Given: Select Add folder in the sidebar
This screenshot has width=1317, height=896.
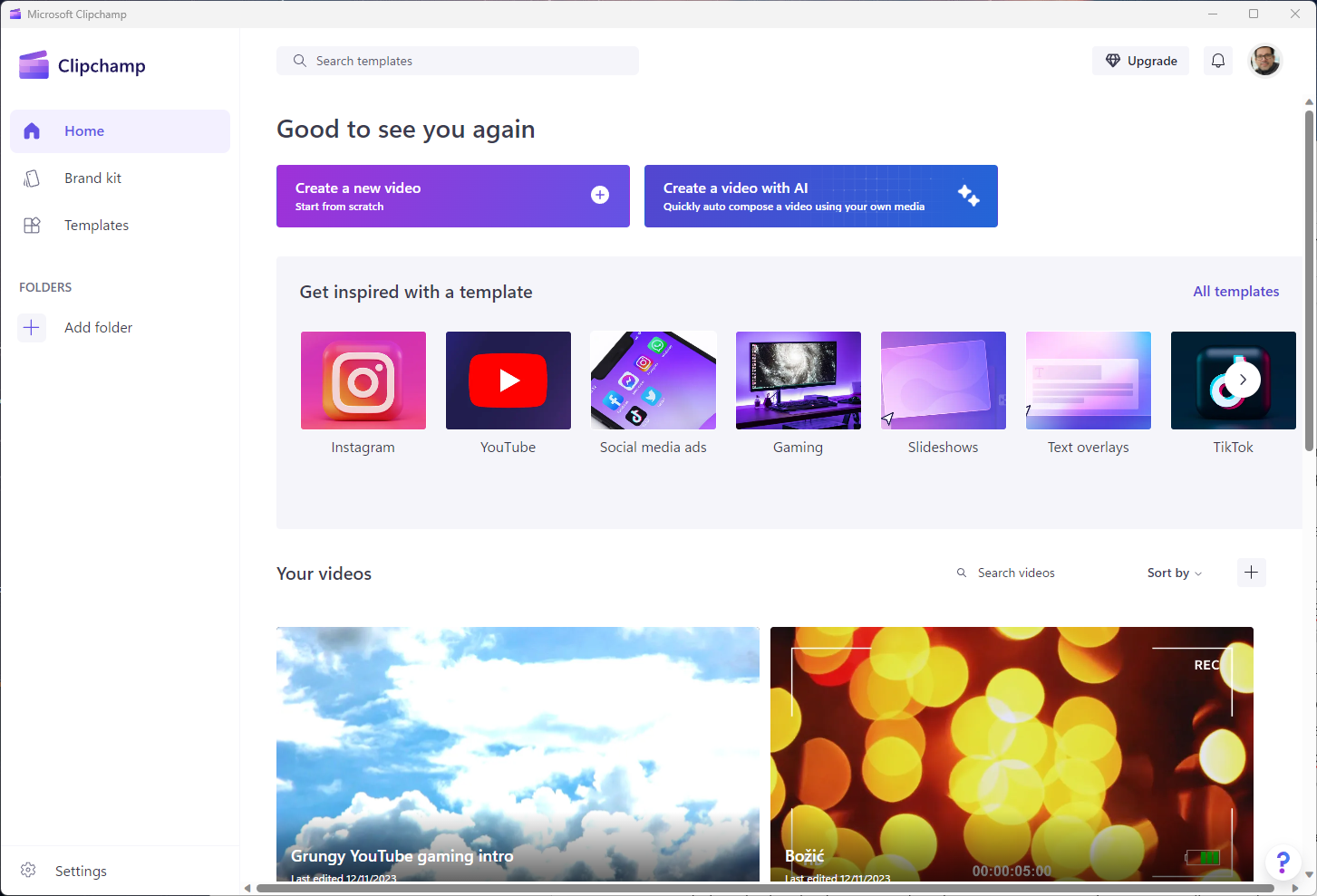Looking at the screenshot, I should point(121,327).
